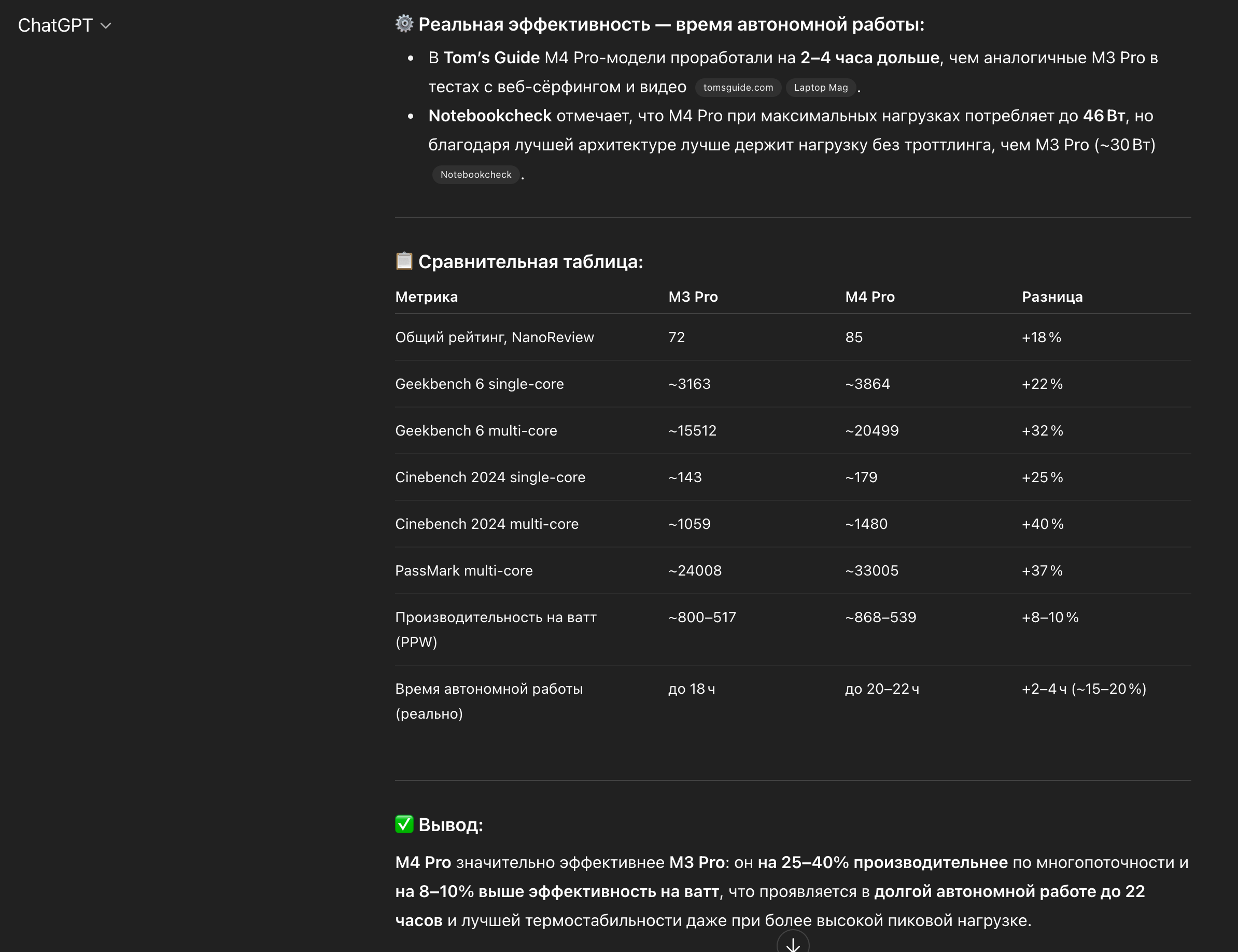Select the Разница column header
The width and height of the screenshot is (1238, 952).
1051,297
